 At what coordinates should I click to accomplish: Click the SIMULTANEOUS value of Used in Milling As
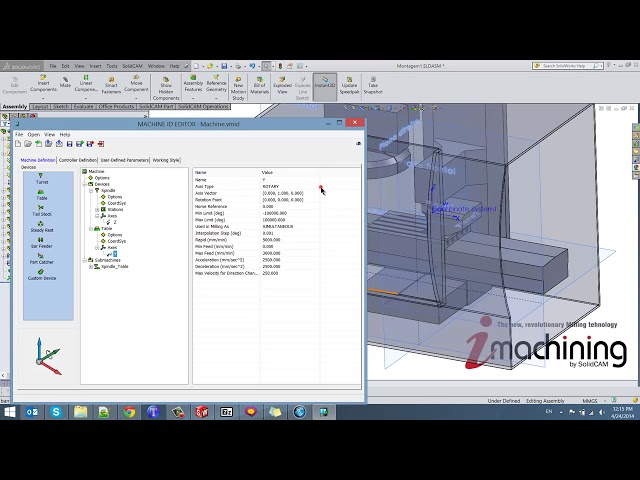pos(278,226)
